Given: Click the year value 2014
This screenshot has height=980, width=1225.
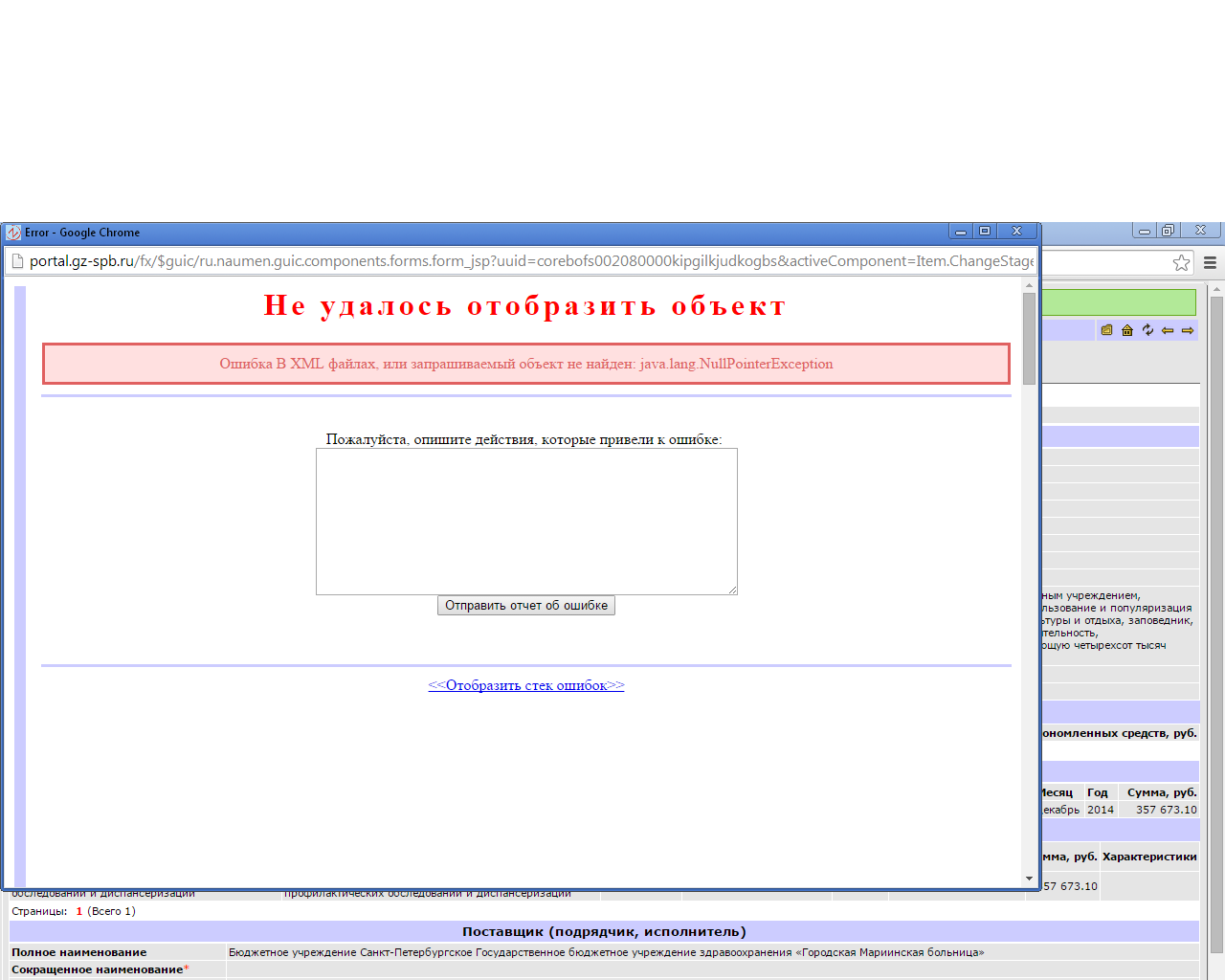Looking at the screenshot, I should click(x=1101, y=810).
